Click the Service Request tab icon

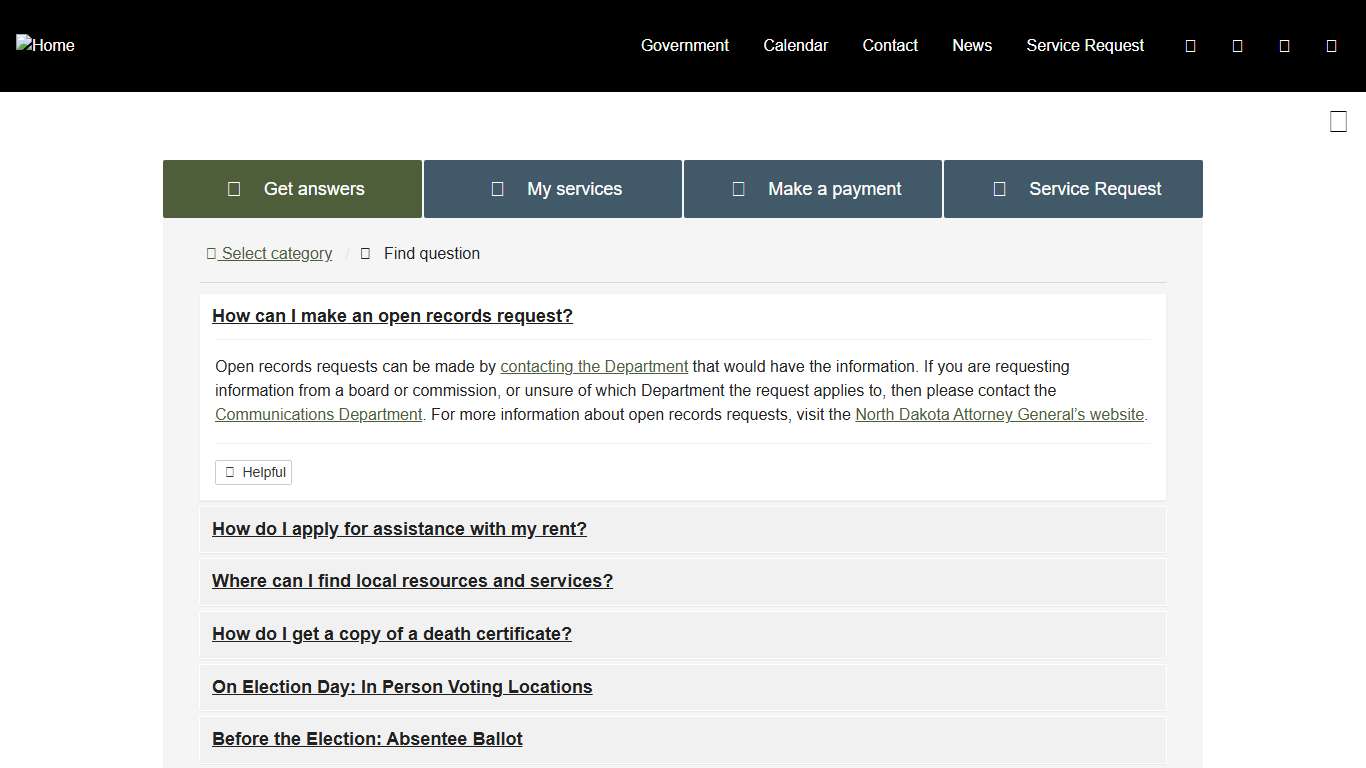[x=999, y=188]
